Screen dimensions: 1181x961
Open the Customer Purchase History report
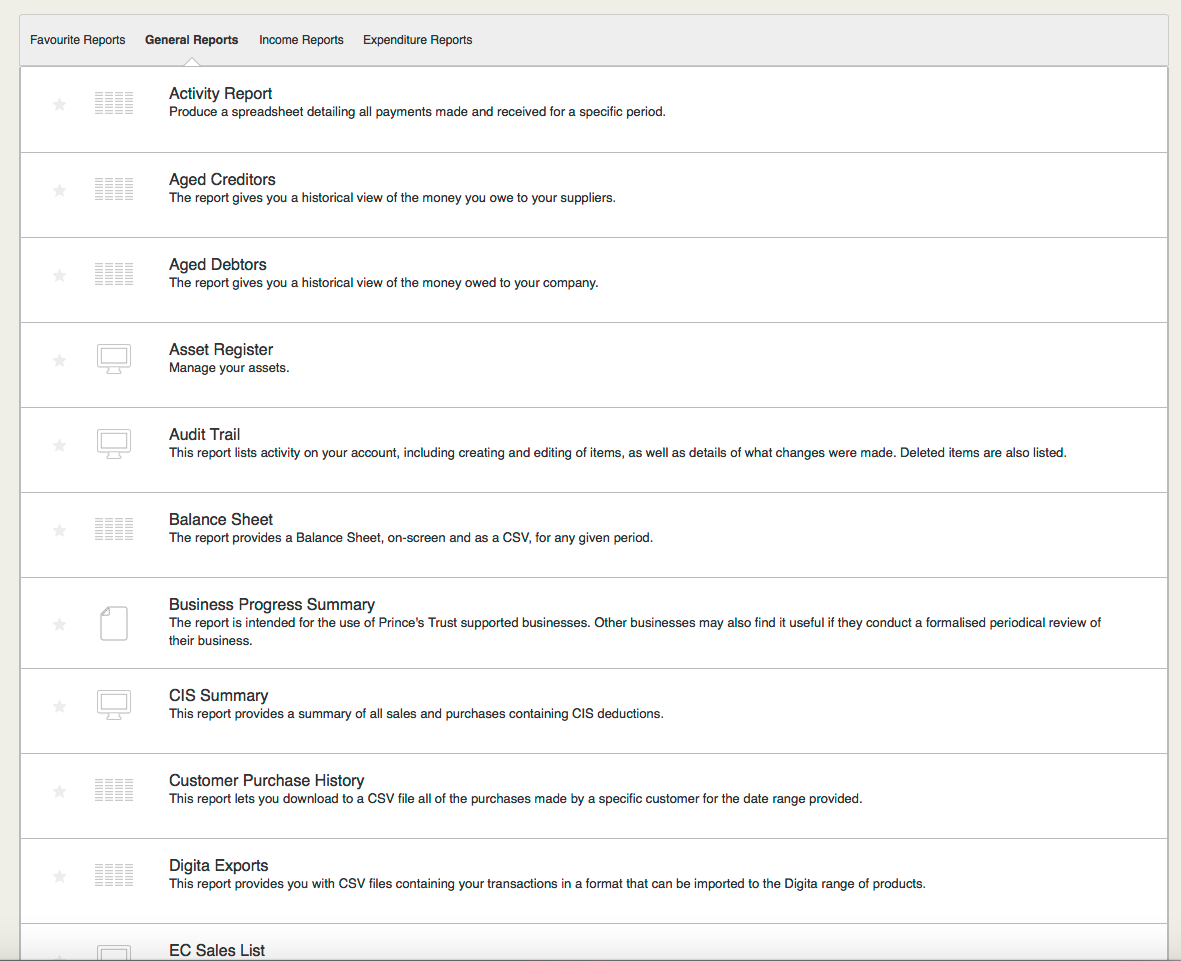tap(266, 781)
